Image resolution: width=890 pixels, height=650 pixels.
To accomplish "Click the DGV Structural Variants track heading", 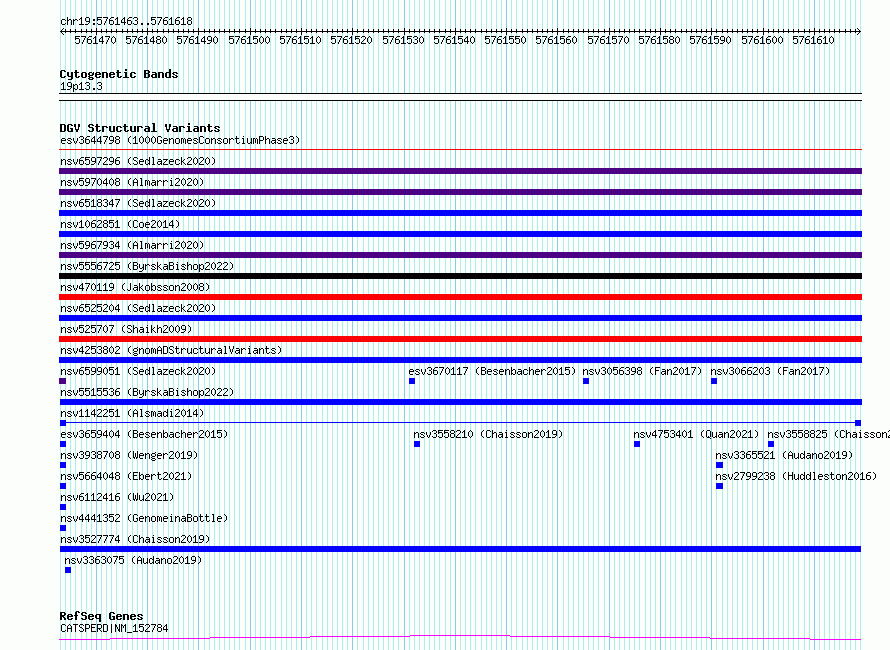I will pyautogui.click(x=140, y=128).
